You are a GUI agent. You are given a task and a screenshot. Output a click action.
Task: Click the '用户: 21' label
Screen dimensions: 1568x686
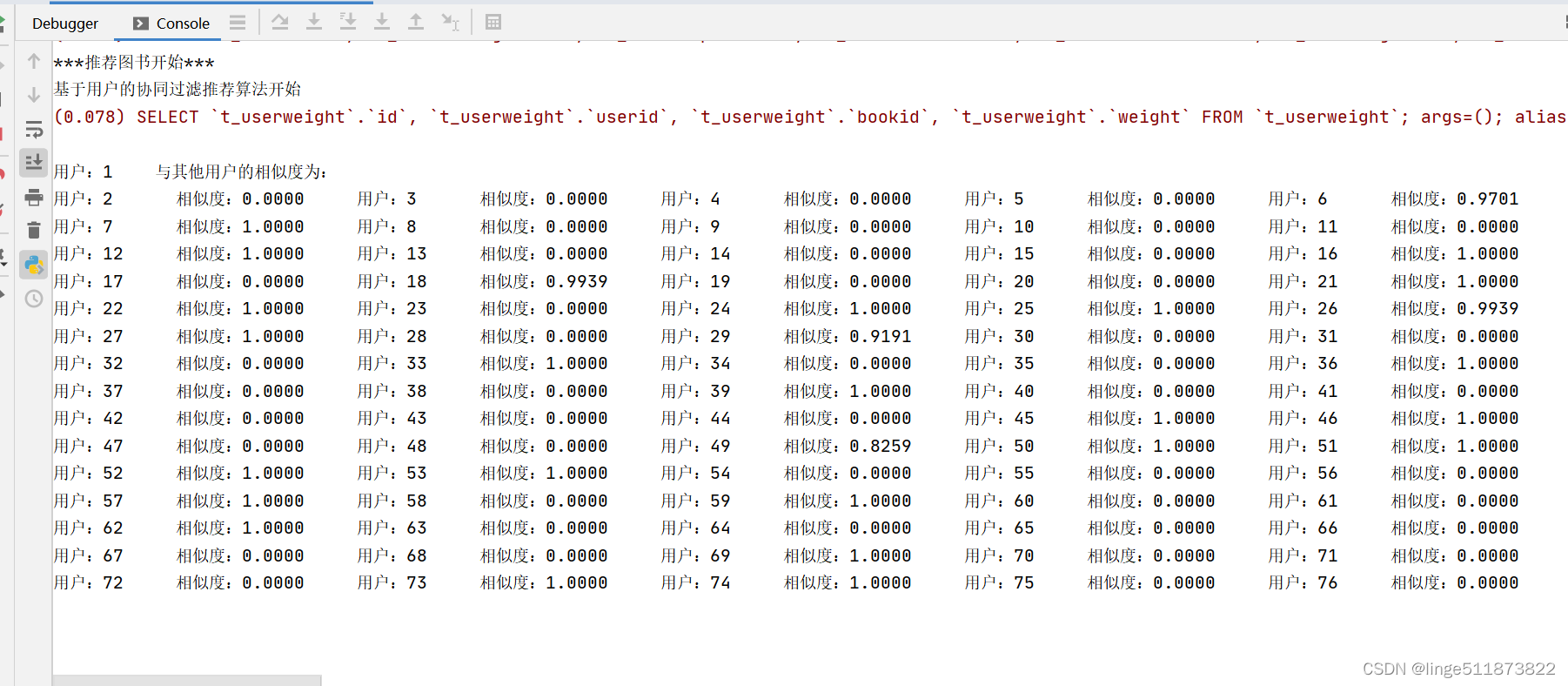tap(1303, 281)
